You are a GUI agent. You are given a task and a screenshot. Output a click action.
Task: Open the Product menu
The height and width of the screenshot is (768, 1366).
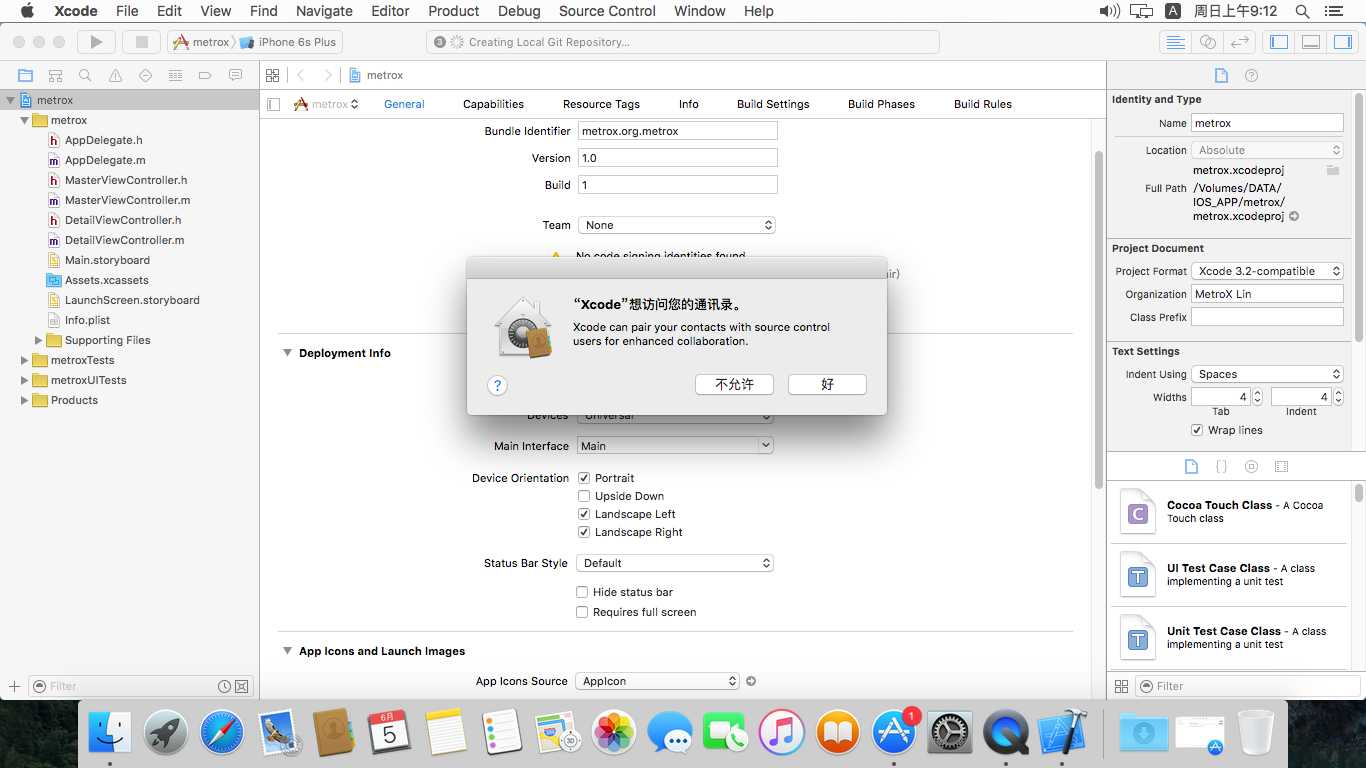pos(454,11)
